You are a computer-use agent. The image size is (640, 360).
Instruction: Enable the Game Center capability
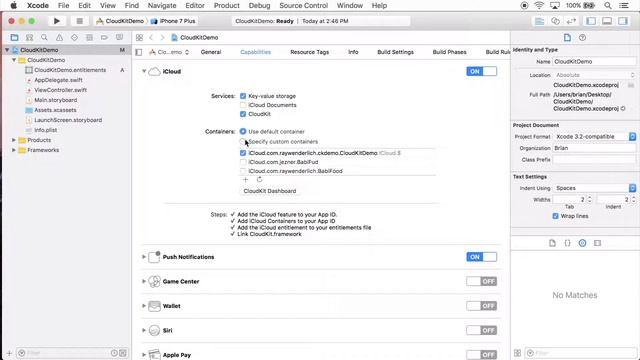click(x=482, y=281)
